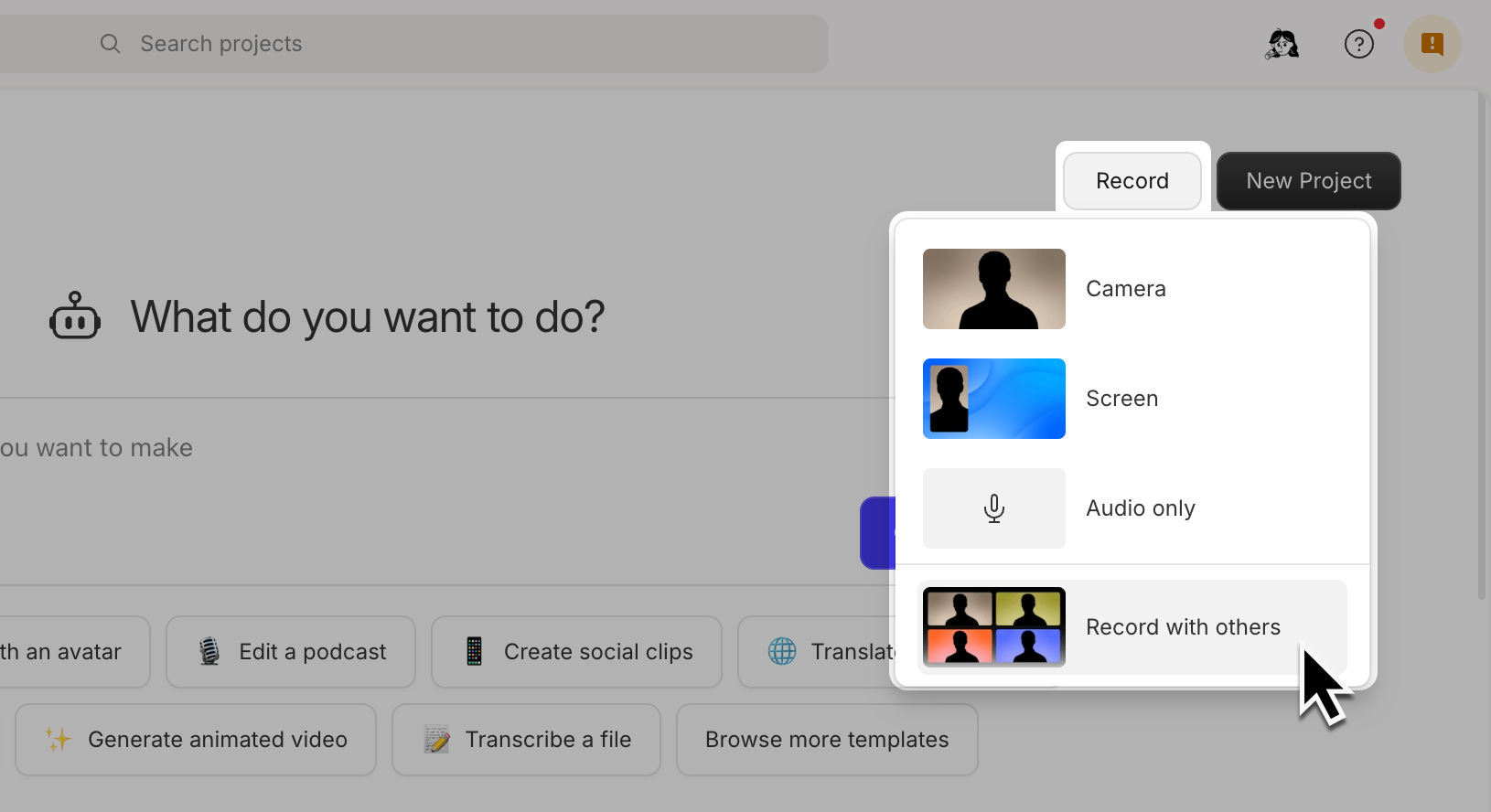Select Audio only recording option
Viewport: 1491px width, 812px height.
(x=1140, y=508)
